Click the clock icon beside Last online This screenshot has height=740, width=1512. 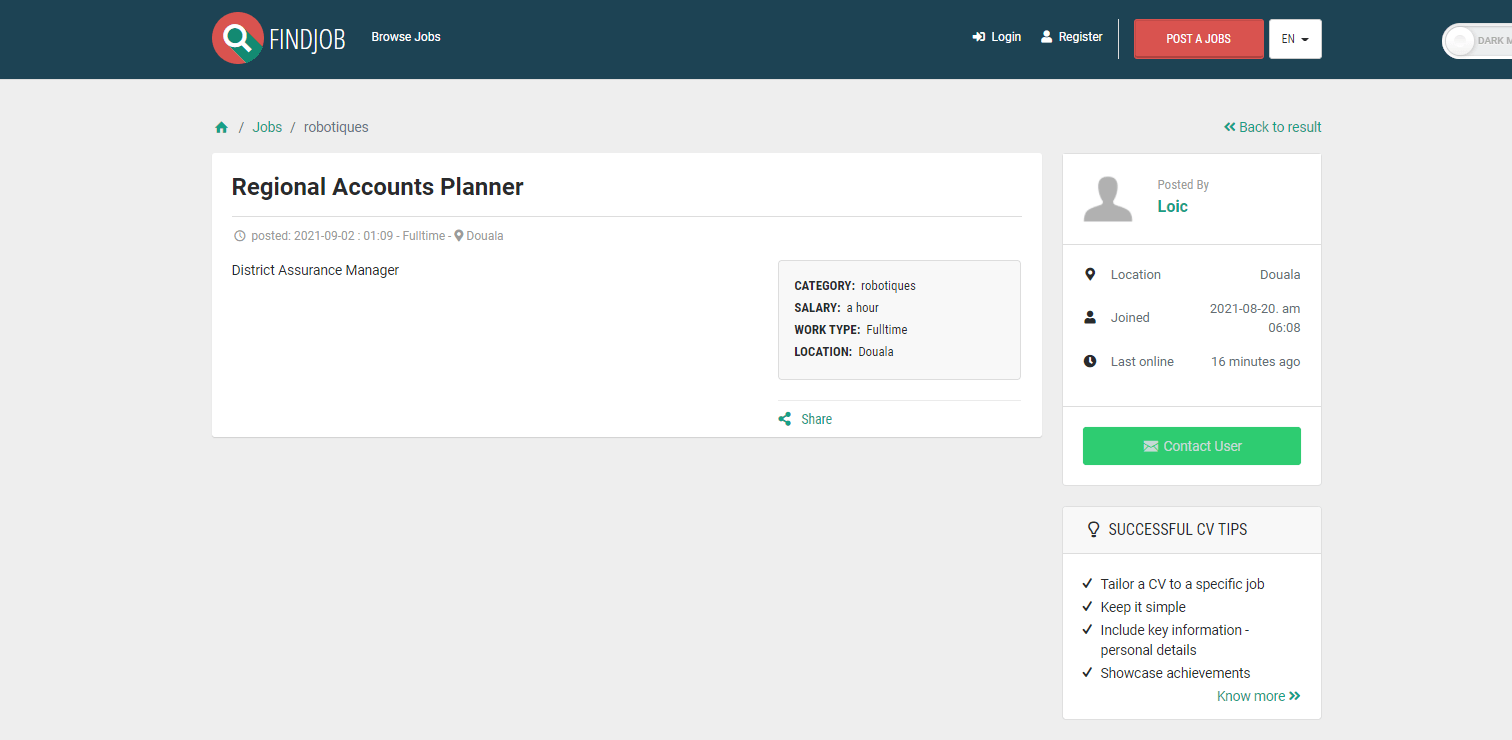pyautogui.click(x=1090, y=362)
